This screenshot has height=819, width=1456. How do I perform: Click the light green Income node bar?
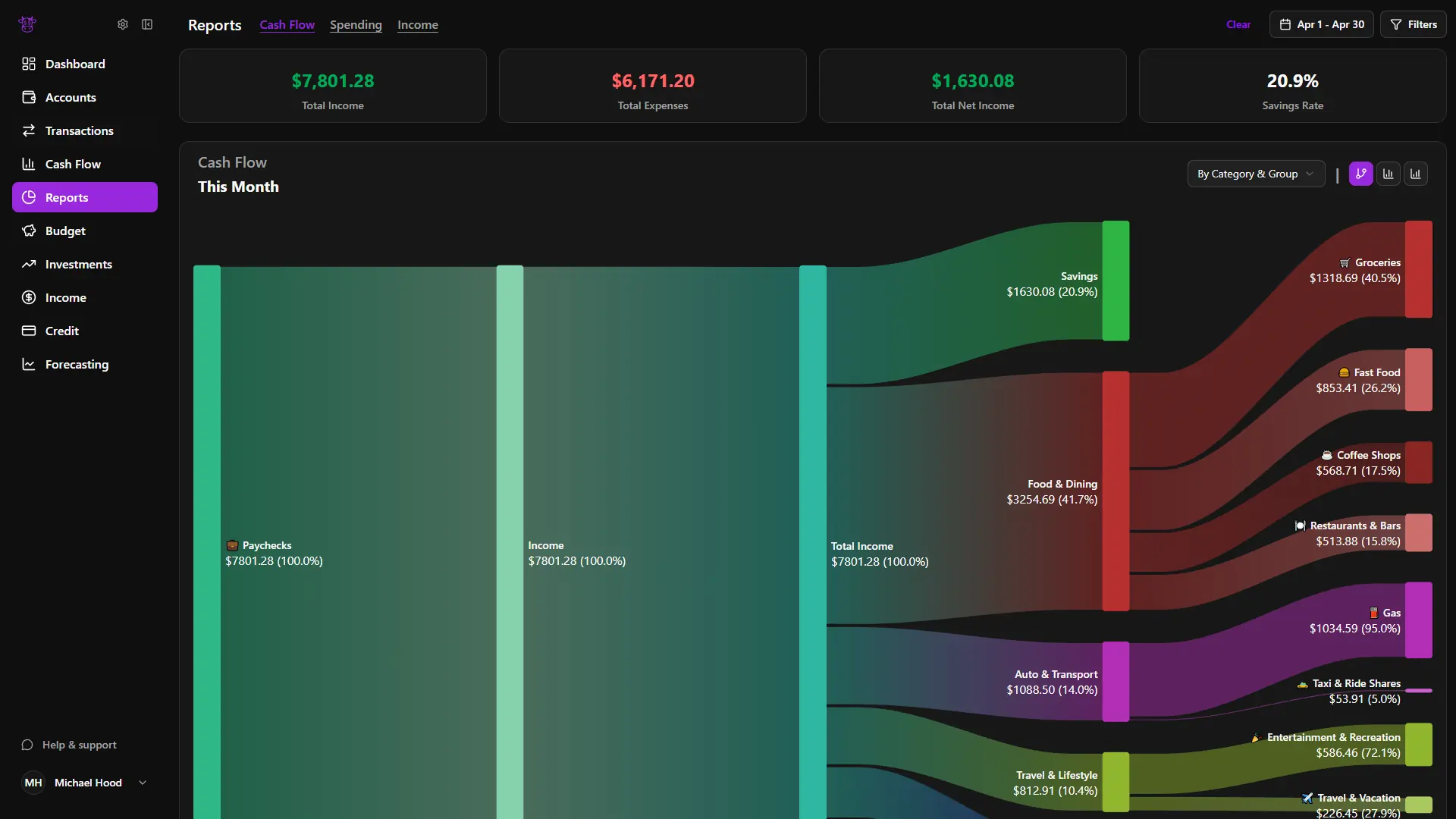510,541
